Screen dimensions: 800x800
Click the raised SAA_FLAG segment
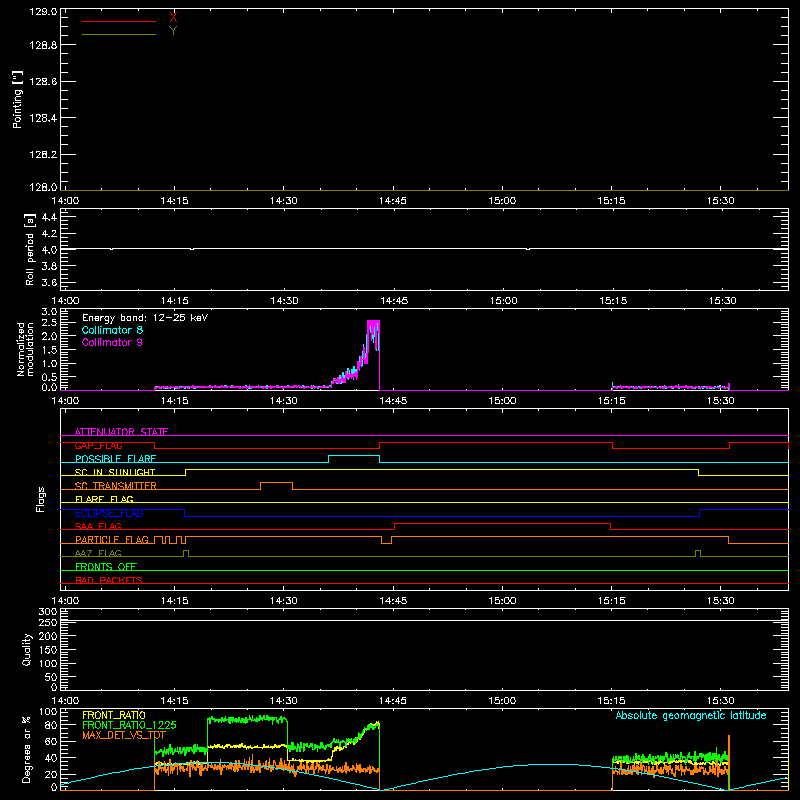pos(503,523)
